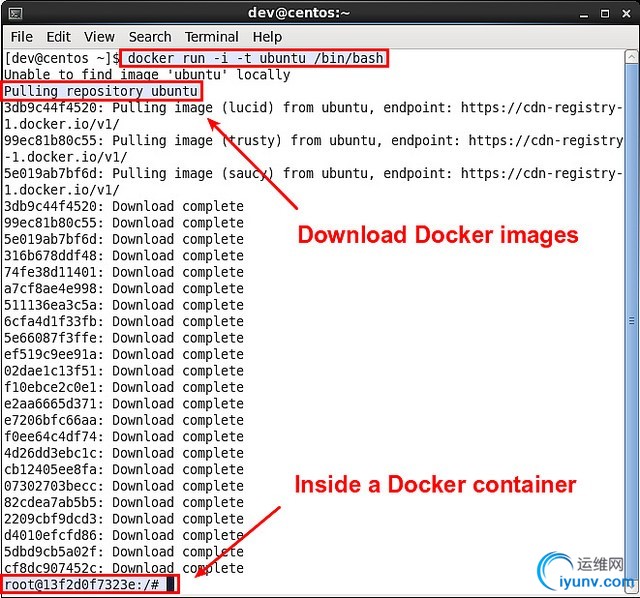Click the 5e019ab7bf6d Pulling image (saucy) line
The image size is (640, 598).
[x=313, y=181]
